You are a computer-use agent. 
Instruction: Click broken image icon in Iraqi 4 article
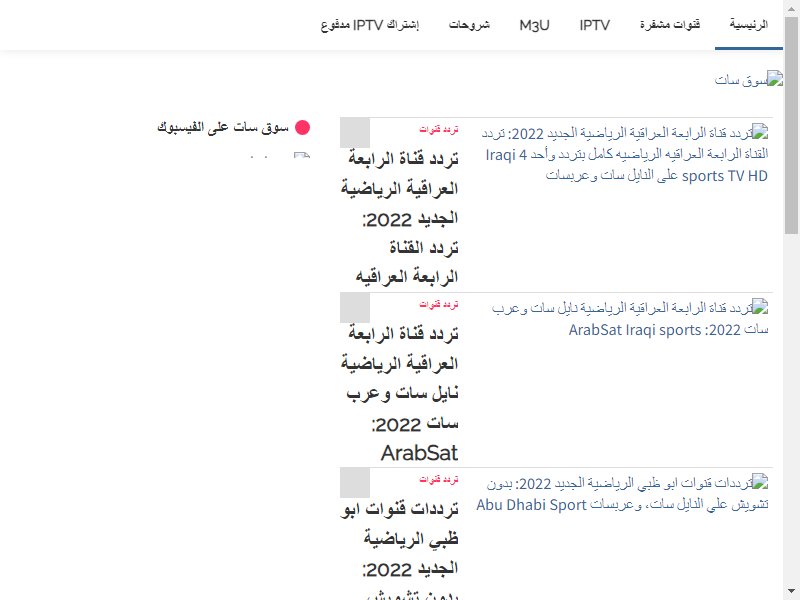click(x=760, y=132)
